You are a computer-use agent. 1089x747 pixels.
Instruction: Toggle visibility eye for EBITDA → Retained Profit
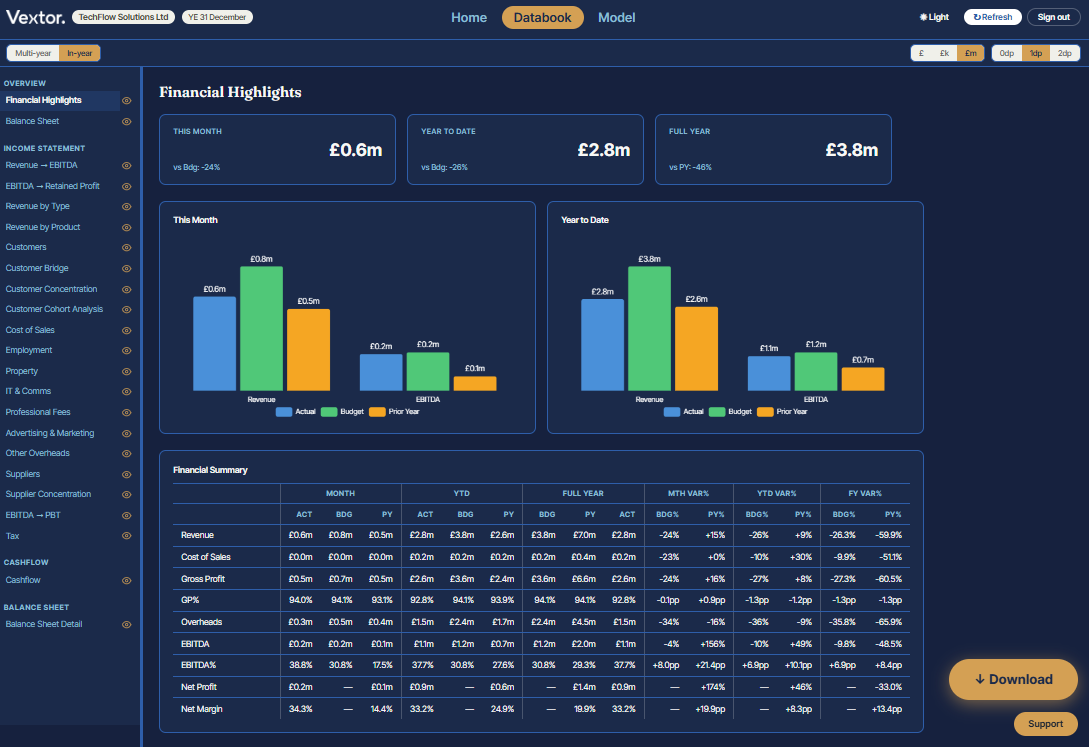[x=126, y=187]
